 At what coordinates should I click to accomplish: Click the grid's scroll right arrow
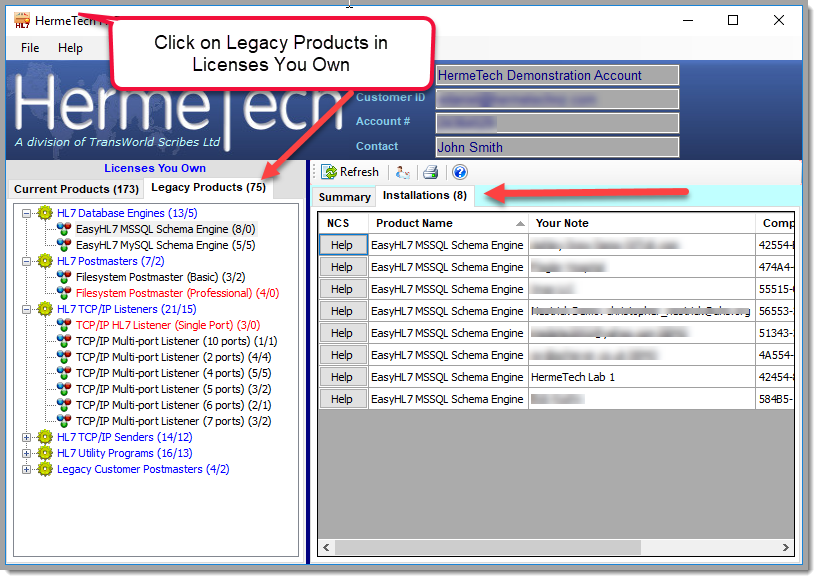point(786,547)
